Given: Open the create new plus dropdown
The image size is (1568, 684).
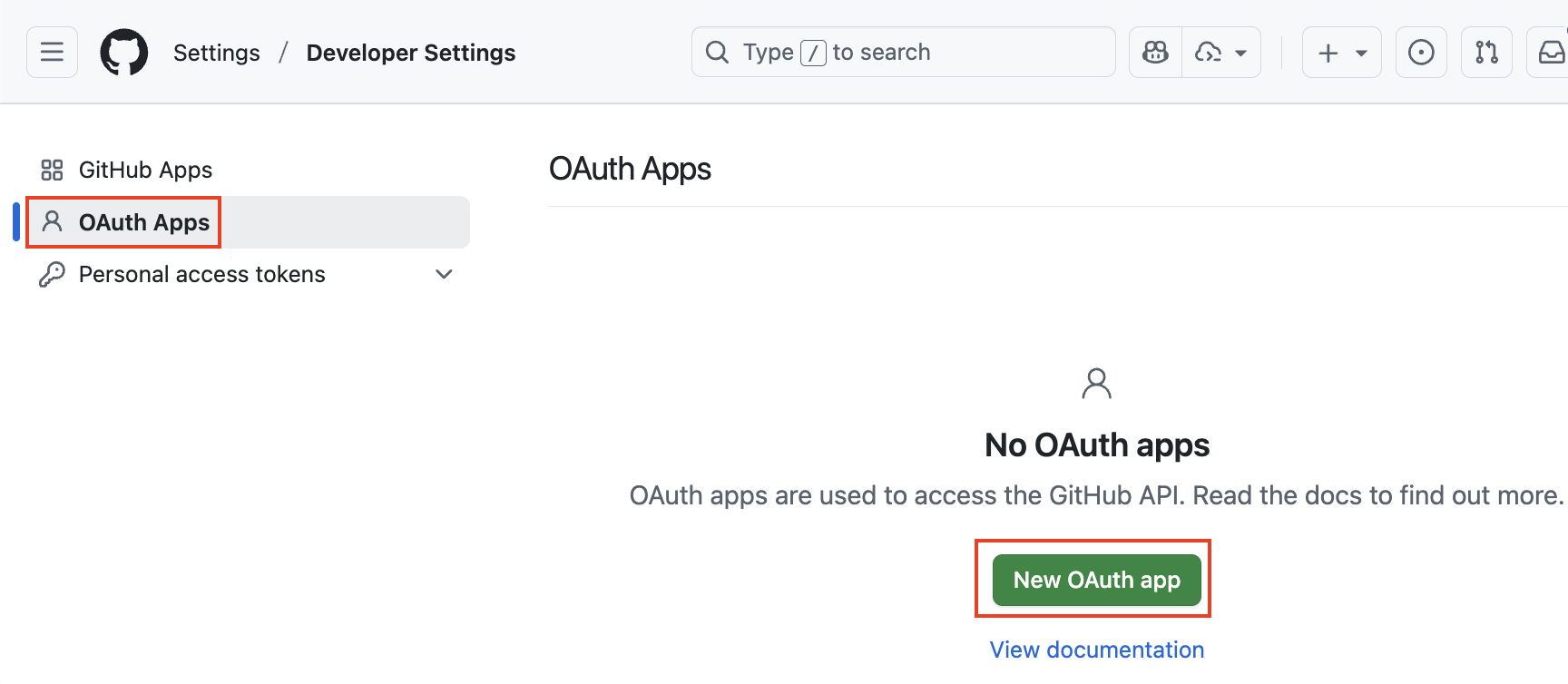Looking at the screenshot, I should (x=1341, y=52).
